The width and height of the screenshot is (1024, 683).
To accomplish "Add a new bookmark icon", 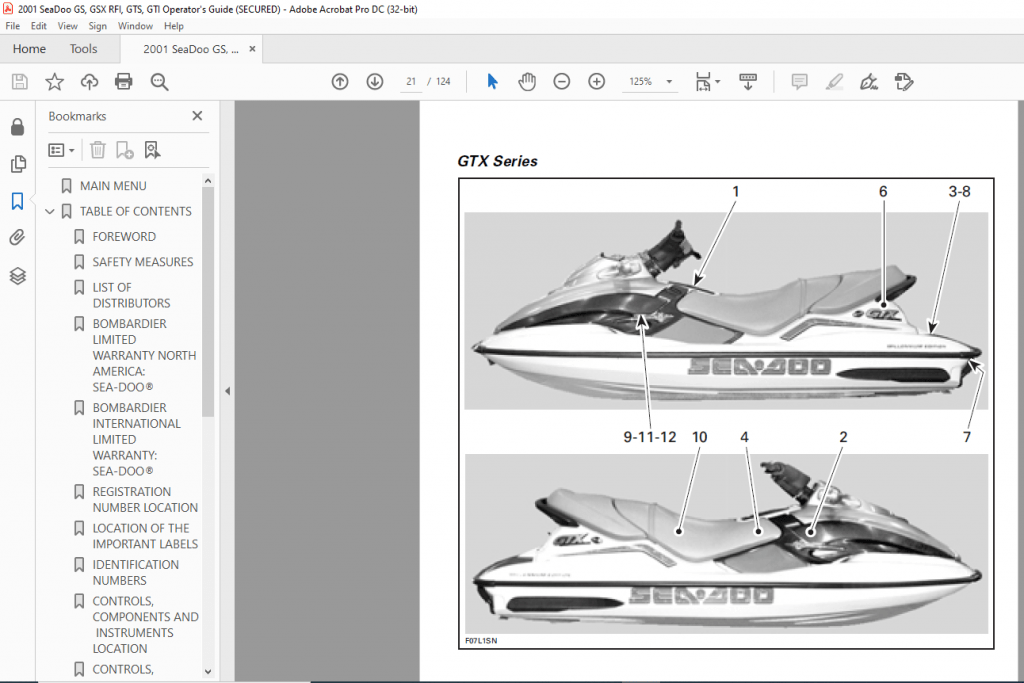I will click(124, 150).
